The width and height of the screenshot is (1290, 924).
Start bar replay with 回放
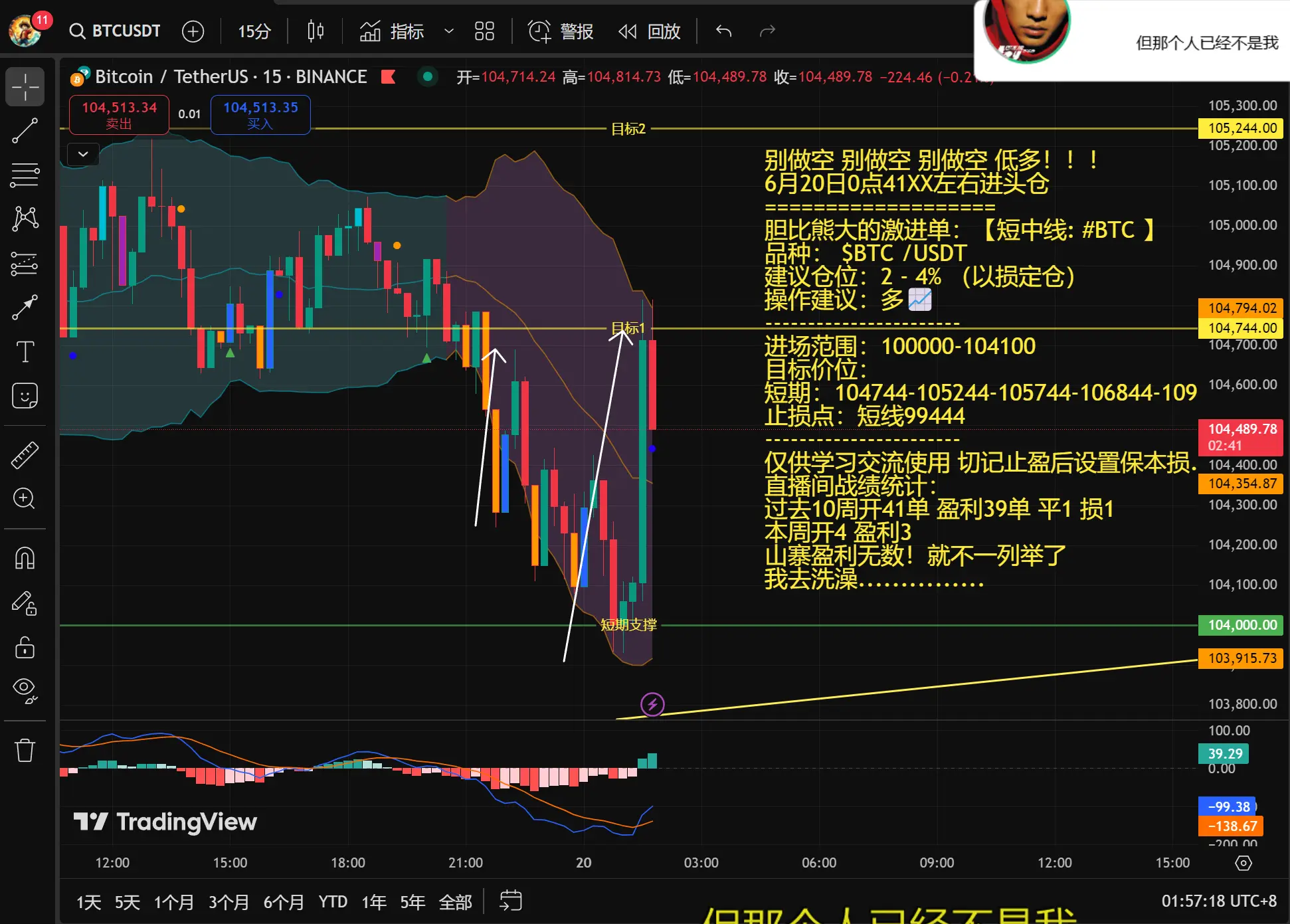(649, 31)
